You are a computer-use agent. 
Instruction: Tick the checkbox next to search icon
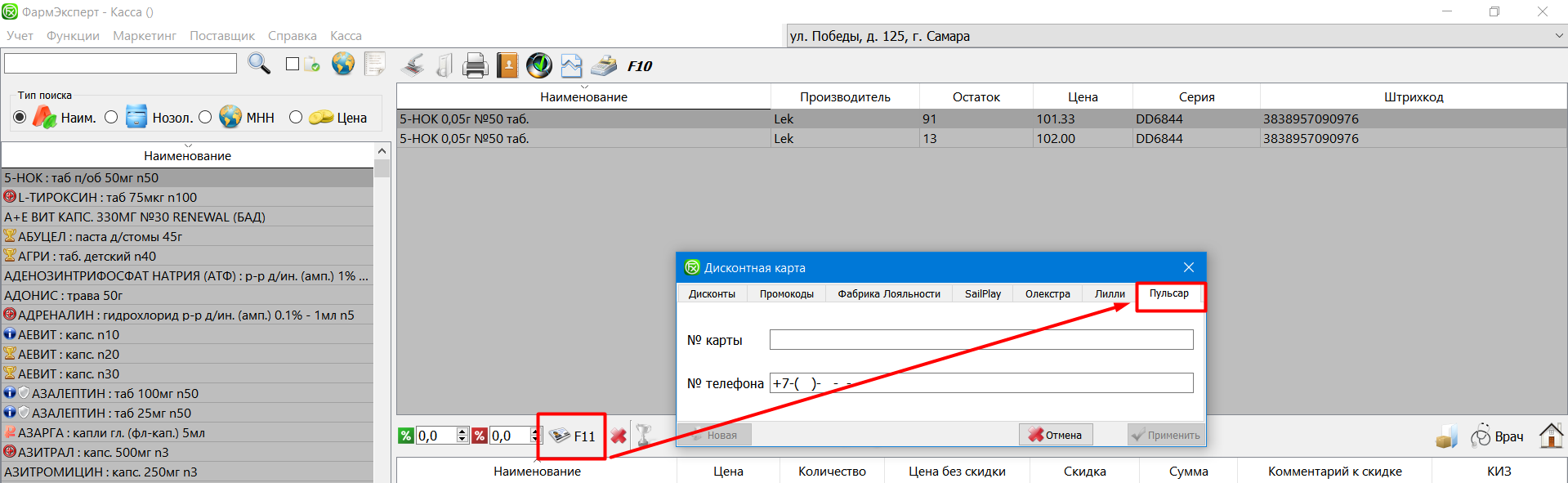point(293,64)
